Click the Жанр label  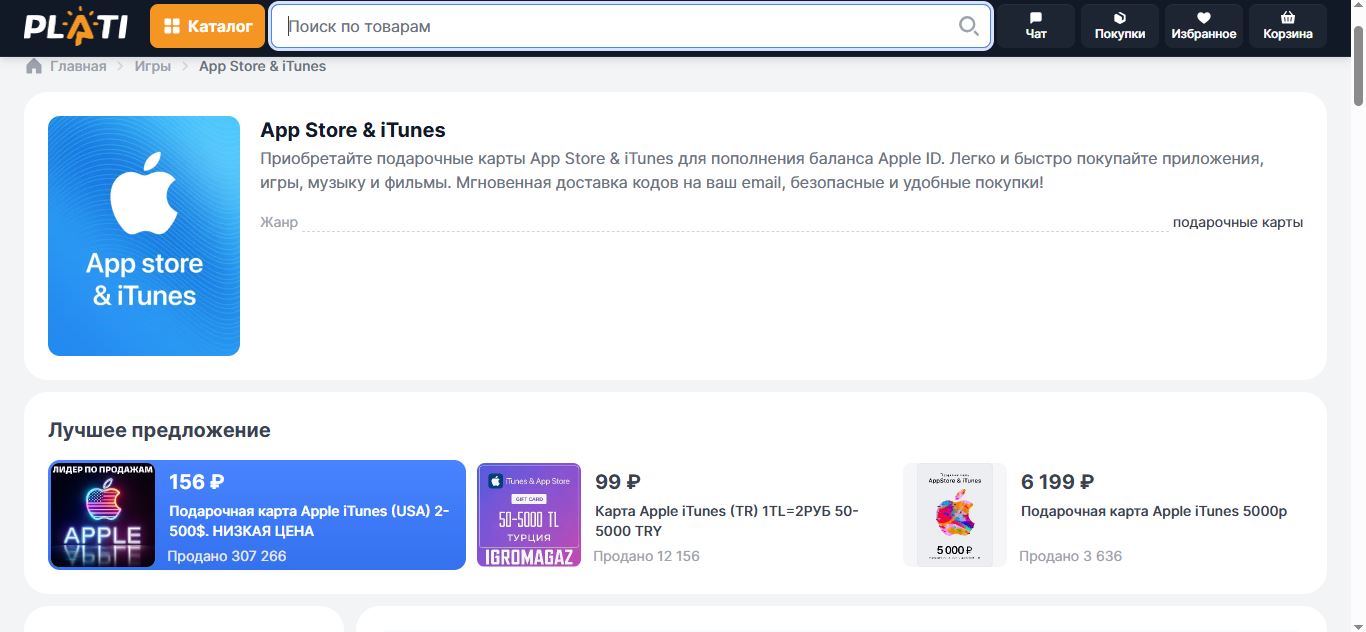pyautogui.click(x=279, y=222)
